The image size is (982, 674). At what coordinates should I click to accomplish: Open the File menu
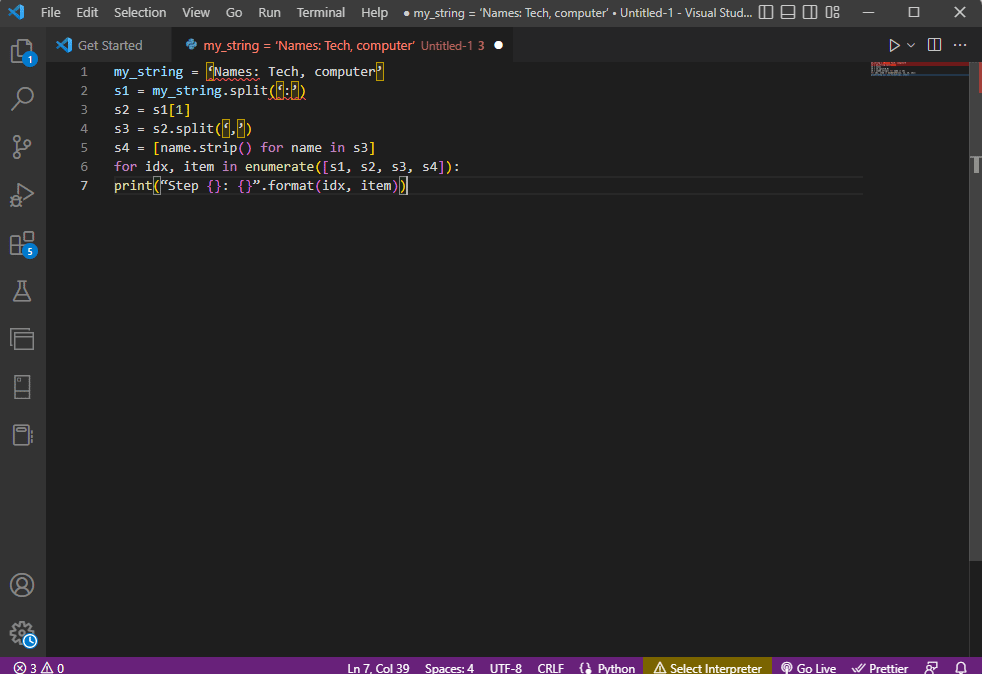[x=50, y=13]
